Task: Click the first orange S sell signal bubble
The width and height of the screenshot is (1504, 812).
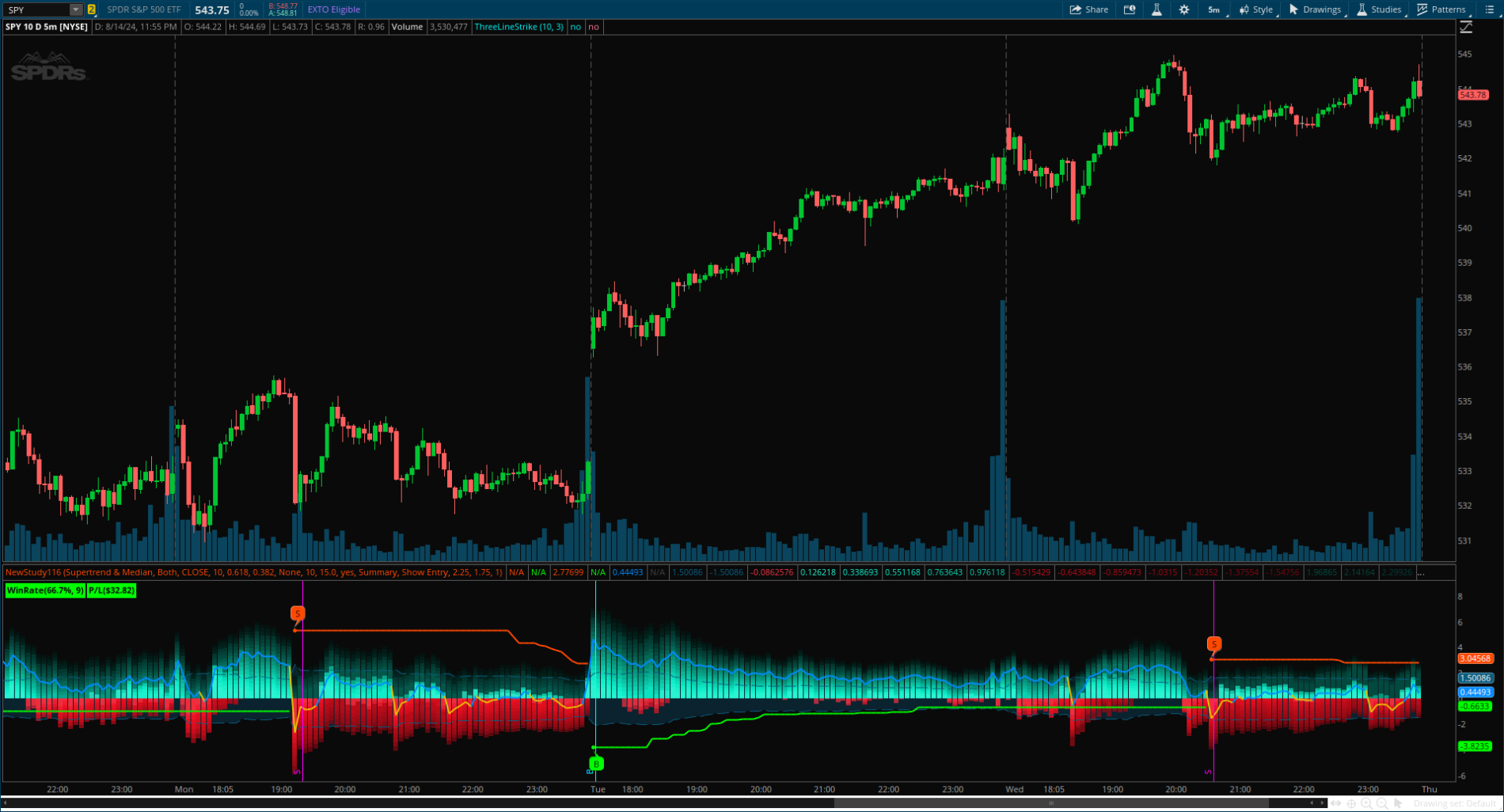Action: click(x=298, y=613)
